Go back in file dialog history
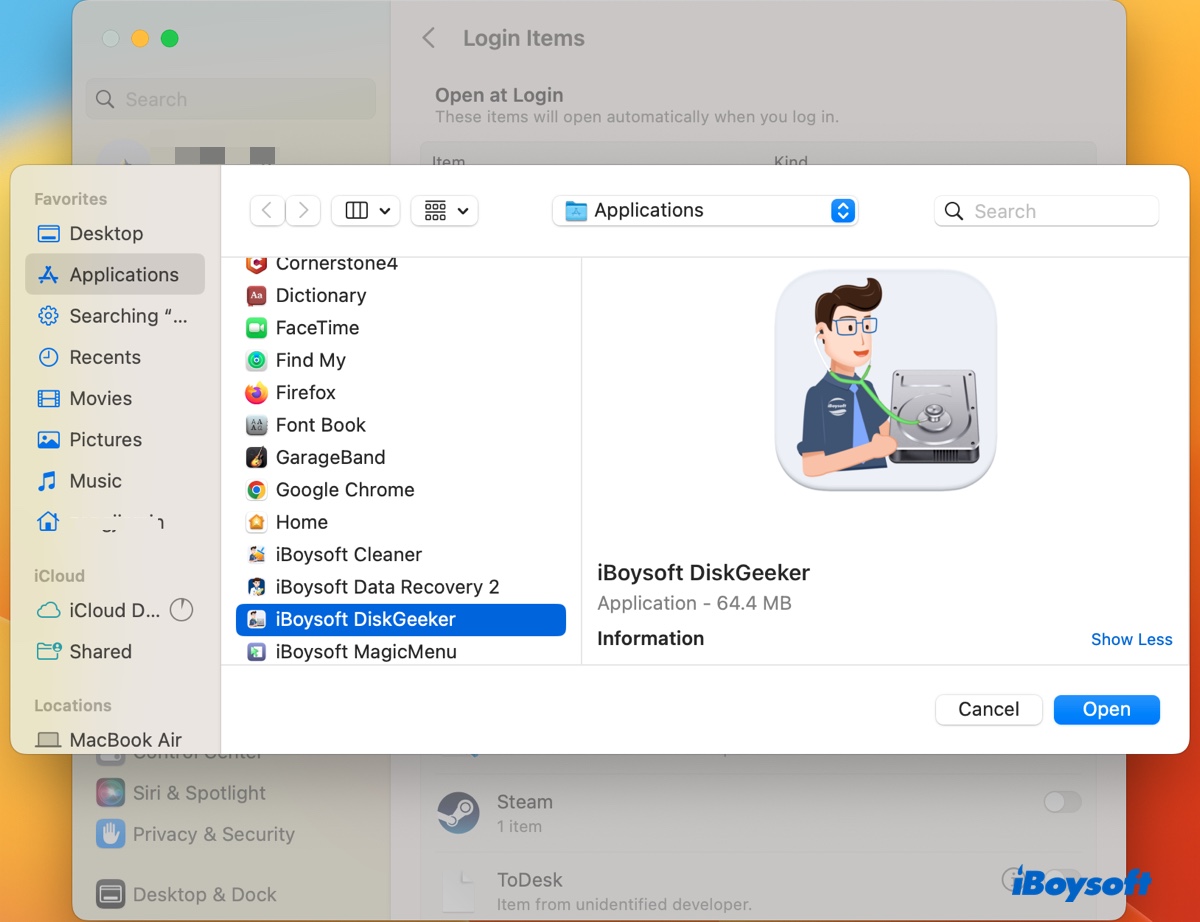 tap(267, 211)
